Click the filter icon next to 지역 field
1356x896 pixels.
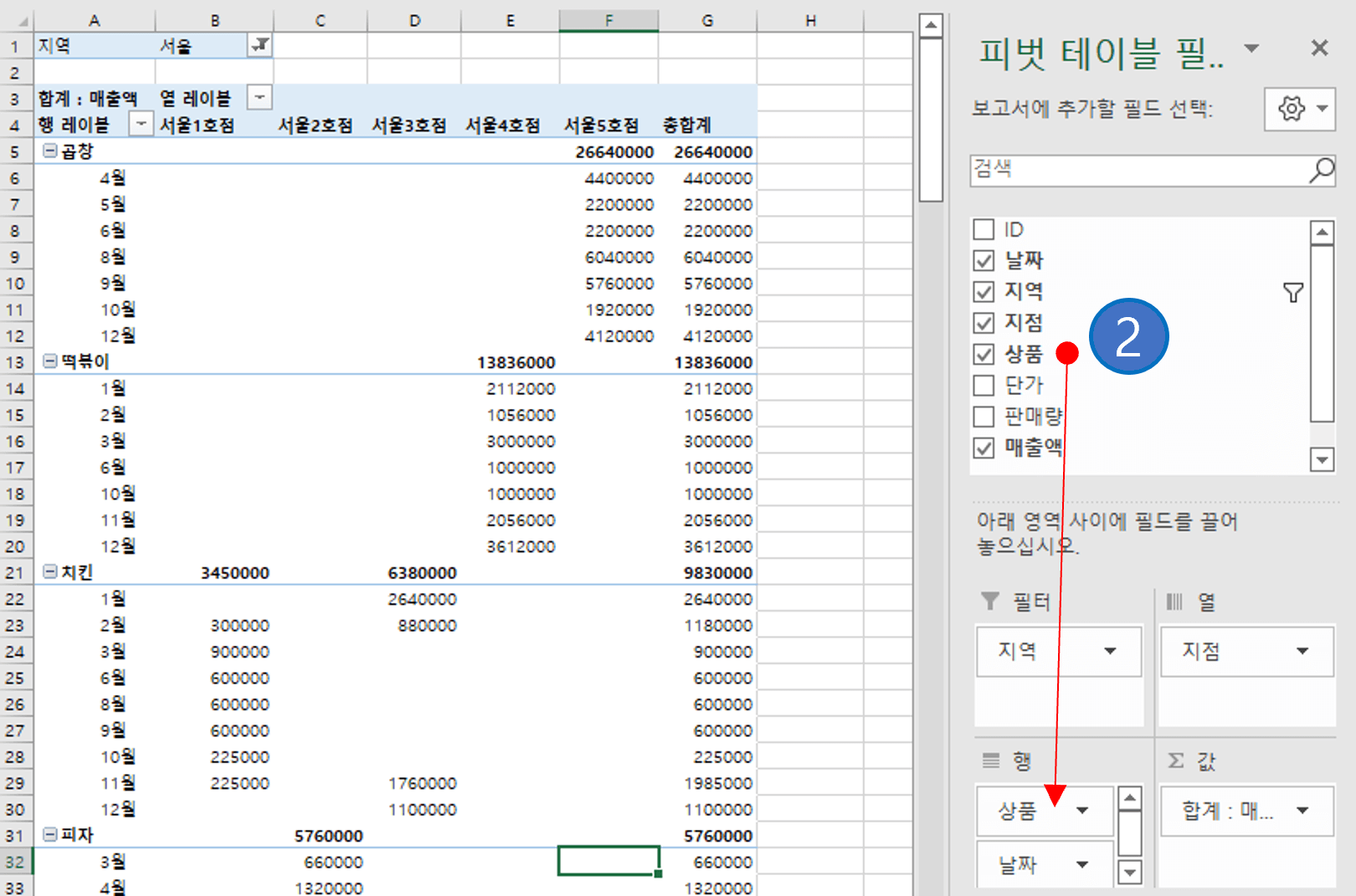tap(1294, 292)
